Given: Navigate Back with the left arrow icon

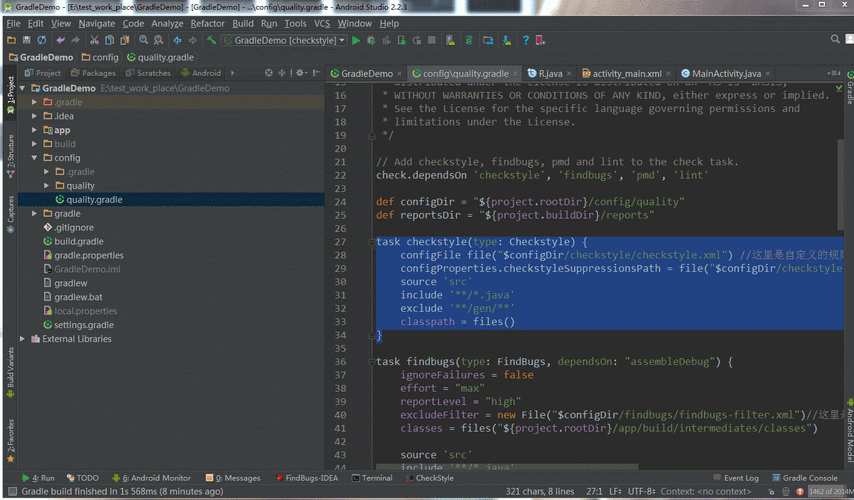Looking at the screenshot, I should click(x=177, y=40).
